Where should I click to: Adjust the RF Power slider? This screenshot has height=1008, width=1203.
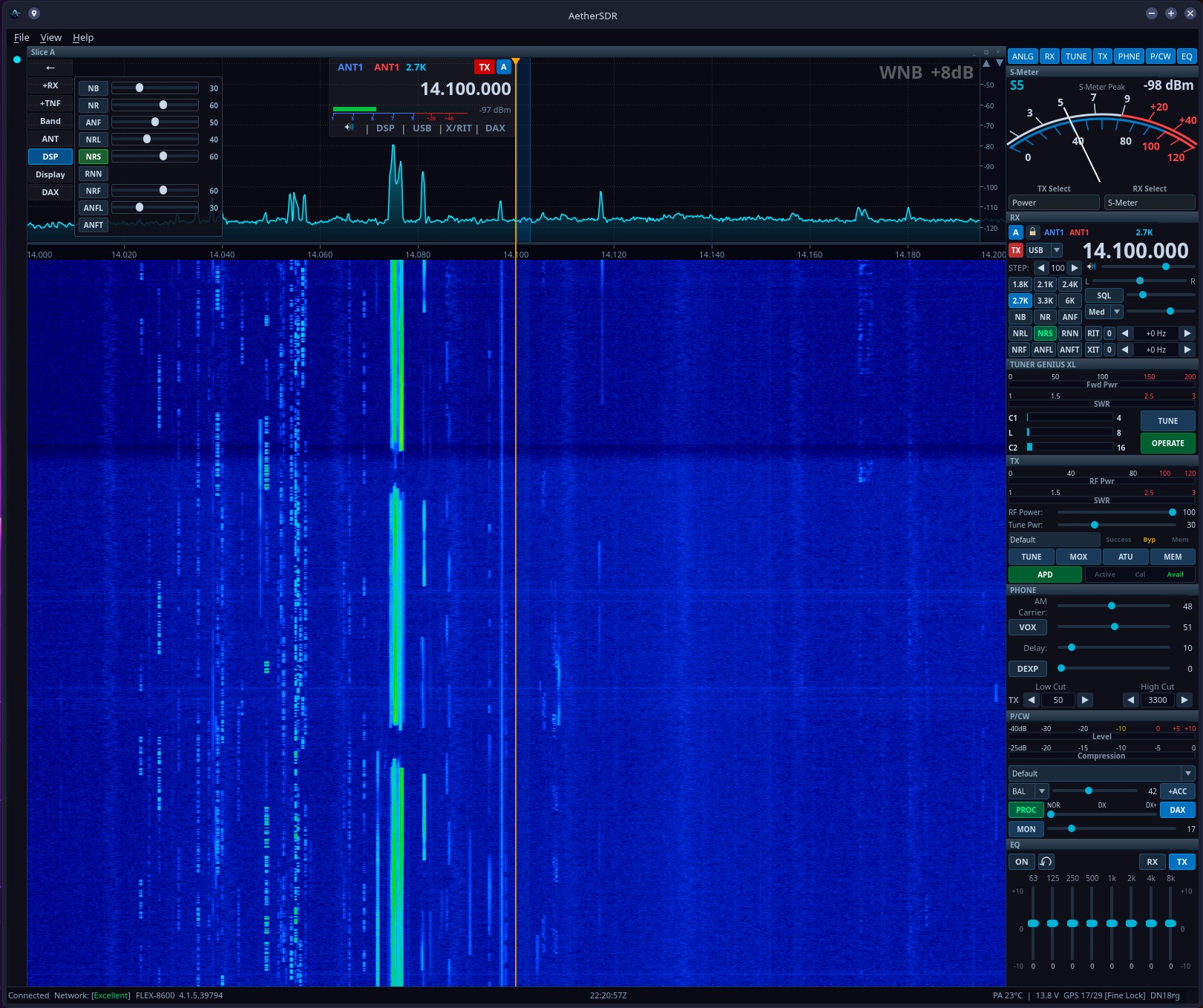pyautogui.click(x=1115, y=512)
